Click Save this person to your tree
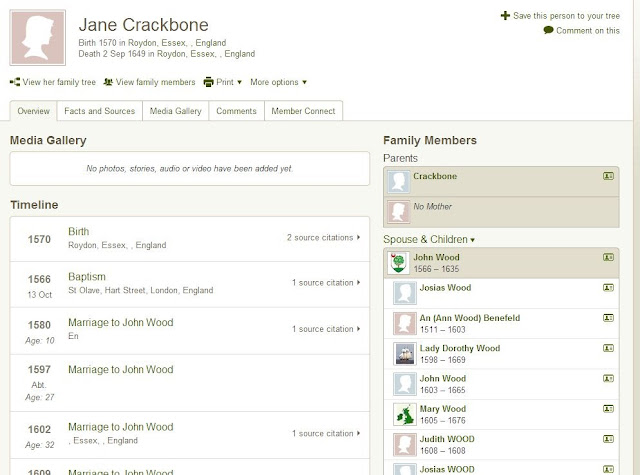The width and height of the screenshot is (640, 475). (566, 16)
